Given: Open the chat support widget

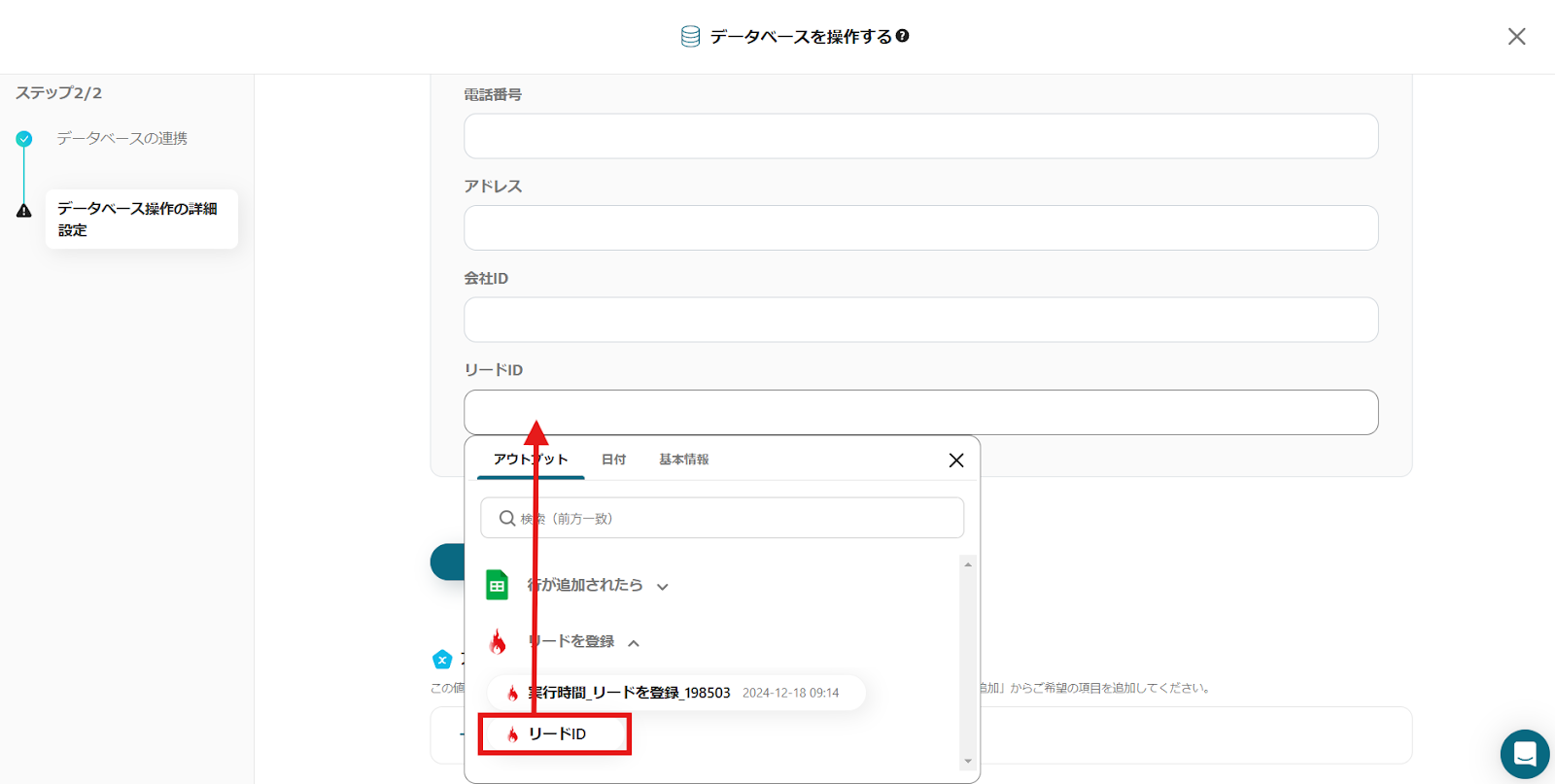Looking at the screenshot, I should [x=1524, y=753].
